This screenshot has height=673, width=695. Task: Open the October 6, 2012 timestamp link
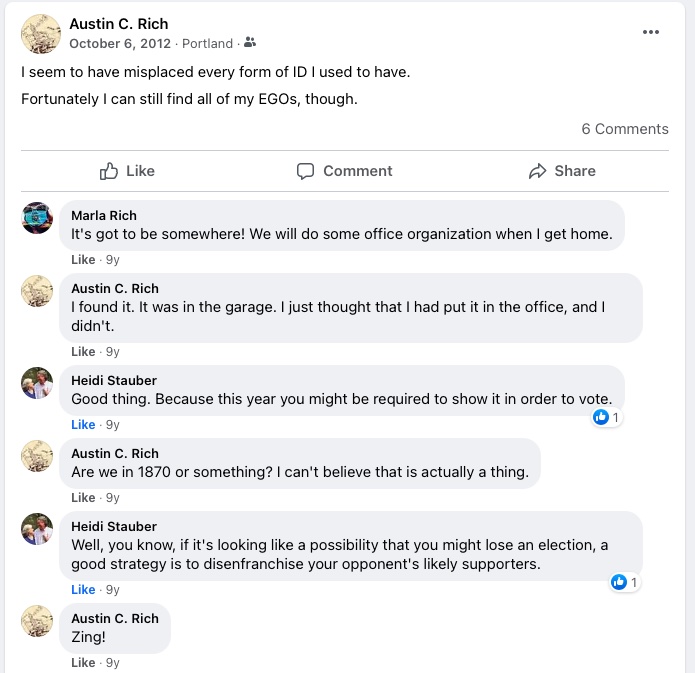(x=120, y=44)
